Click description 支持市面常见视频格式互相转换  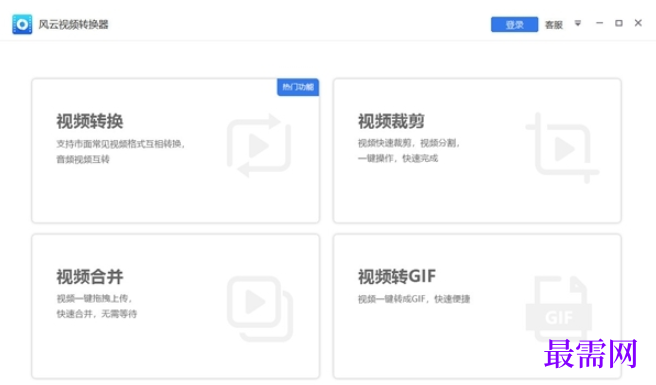point(120,144)
